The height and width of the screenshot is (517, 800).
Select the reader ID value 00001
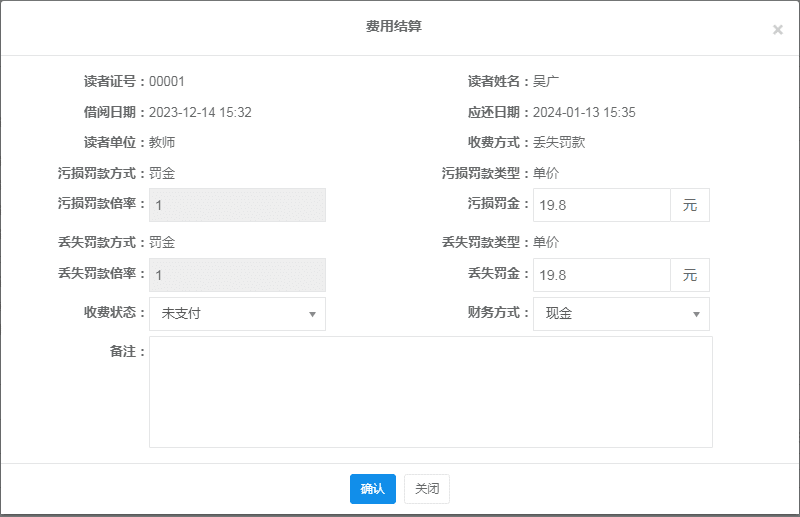click(x=167, y=82)
